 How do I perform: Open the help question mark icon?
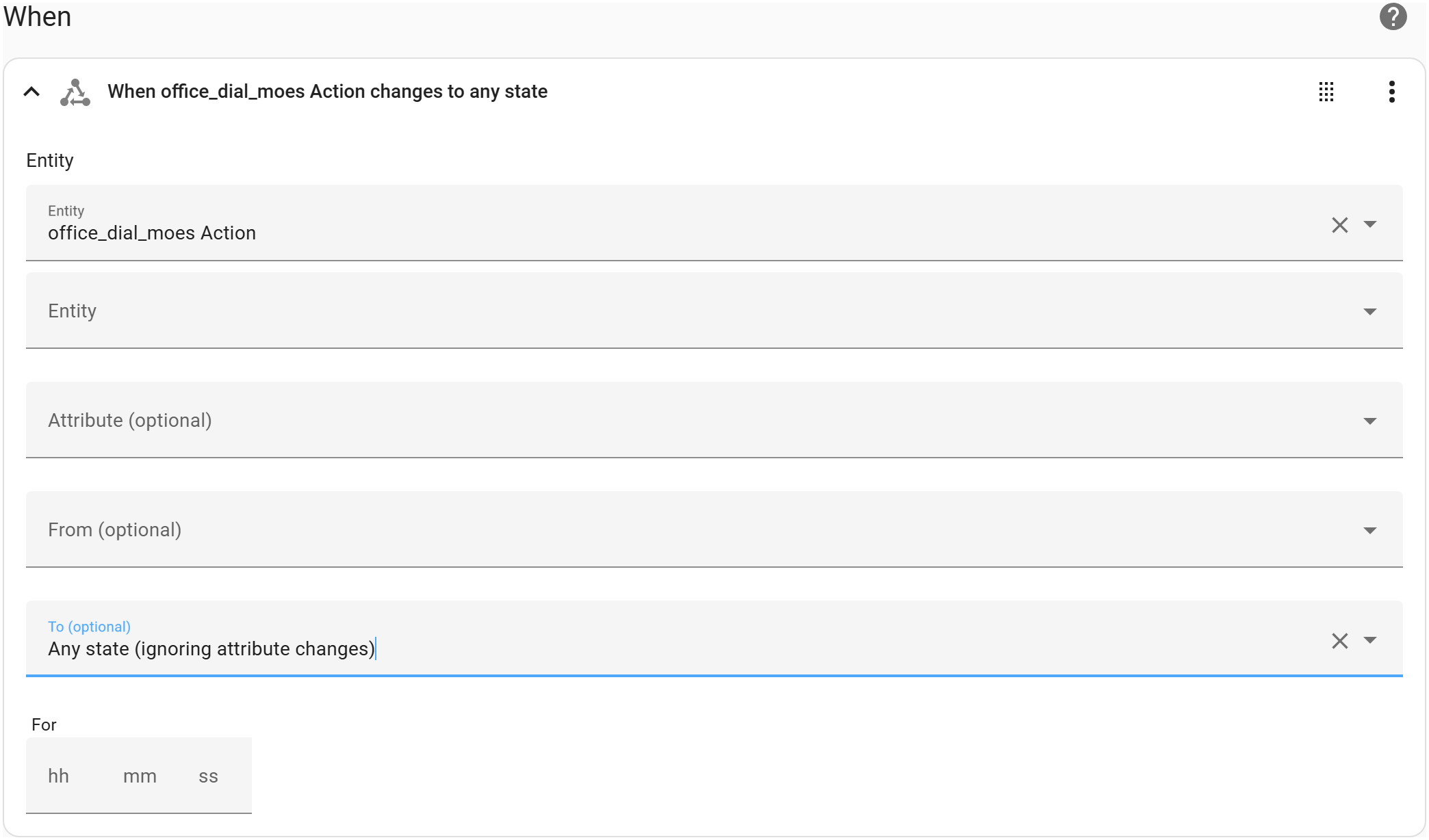(1392, 16)
